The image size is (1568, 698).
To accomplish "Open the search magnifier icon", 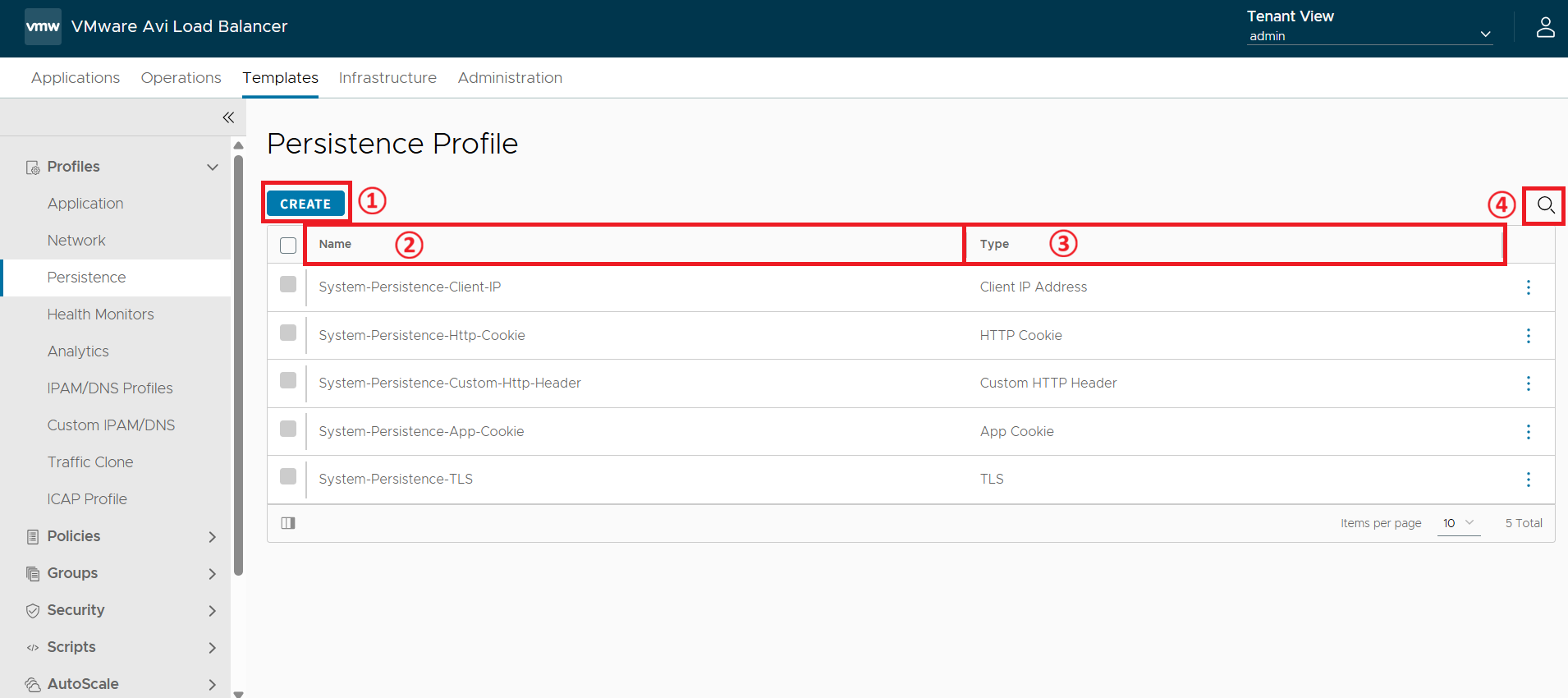I will pos(1545,205).
